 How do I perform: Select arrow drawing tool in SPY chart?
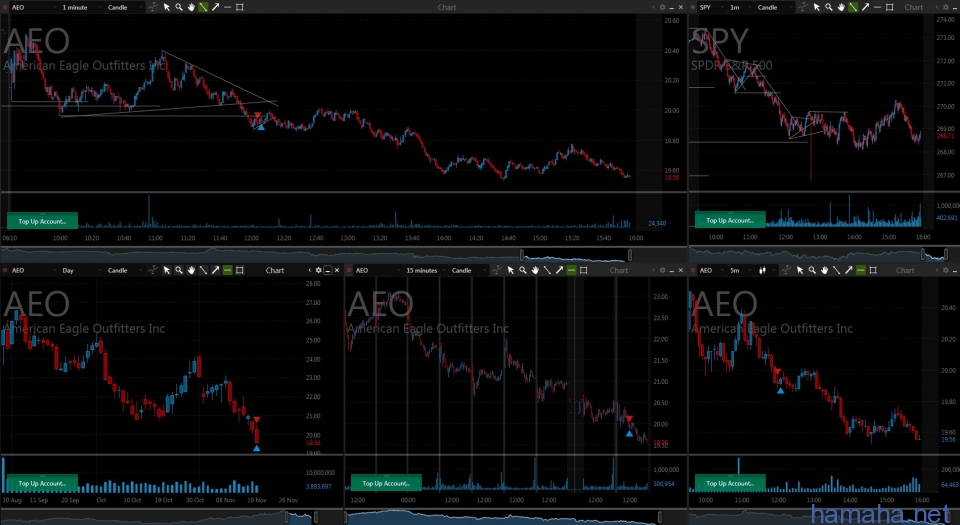coord(865,7)
